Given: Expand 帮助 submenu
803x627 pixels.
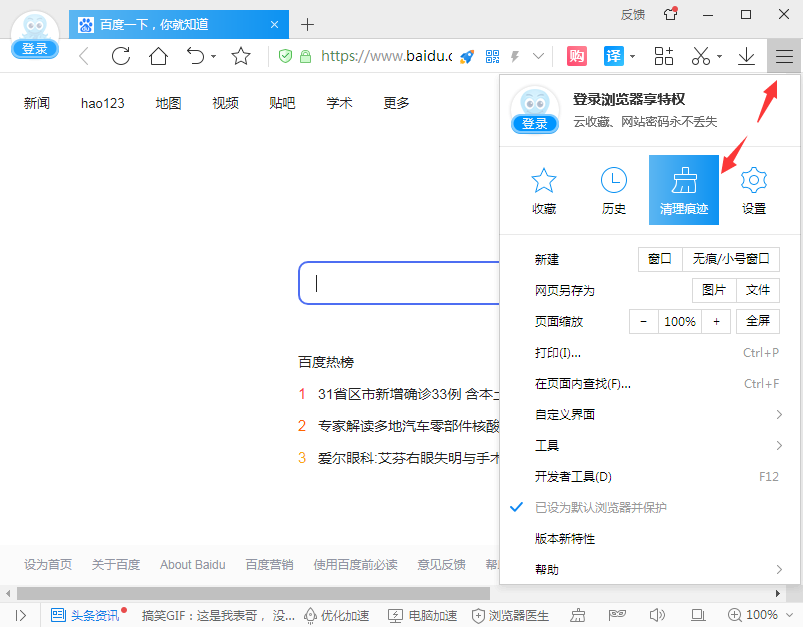Looking at the screenshot, I should pos(649,569).
